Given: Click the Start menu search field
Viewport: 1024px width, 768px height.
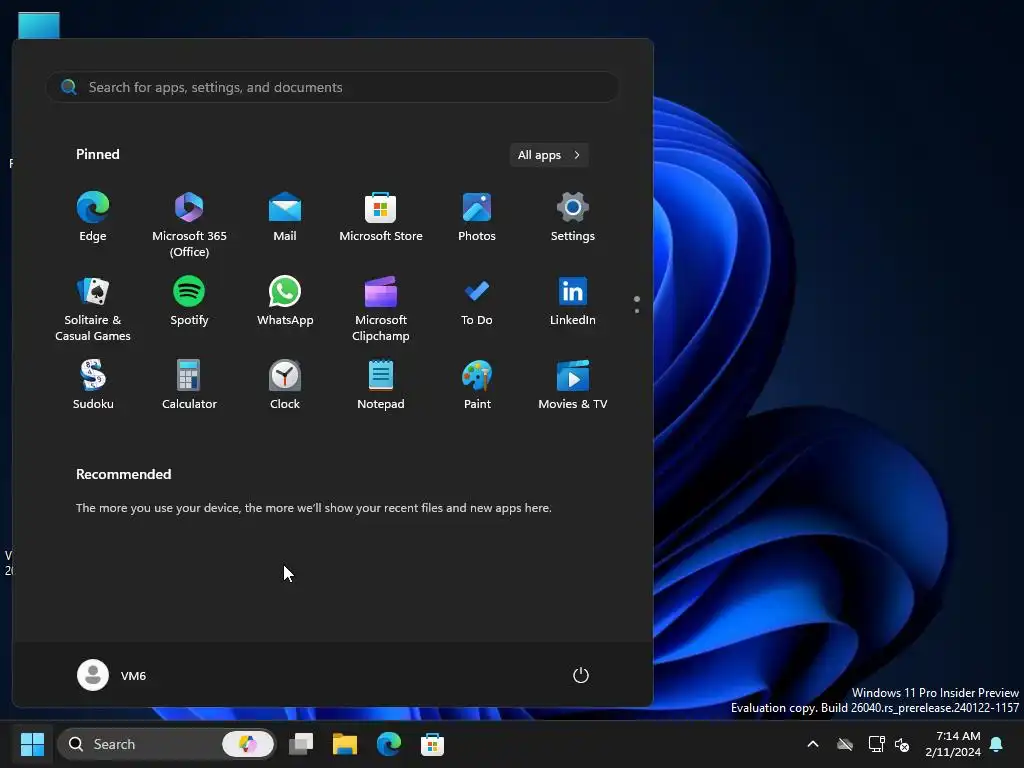Looking at the screenshot, I should (332, 87).
